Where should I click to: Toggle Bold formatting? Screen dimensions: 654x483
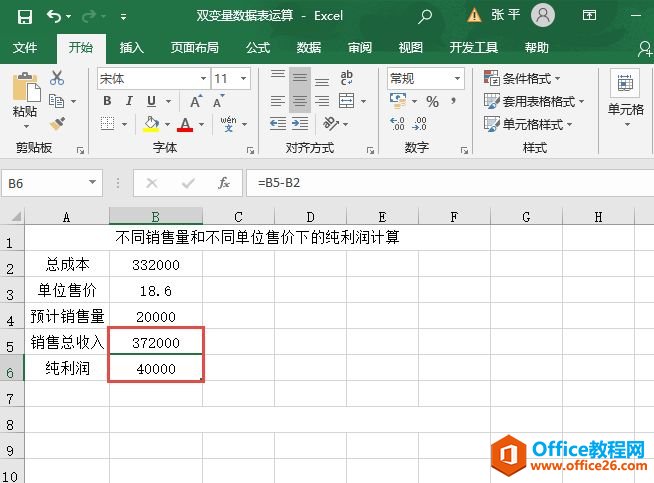(x=107, y=101)
